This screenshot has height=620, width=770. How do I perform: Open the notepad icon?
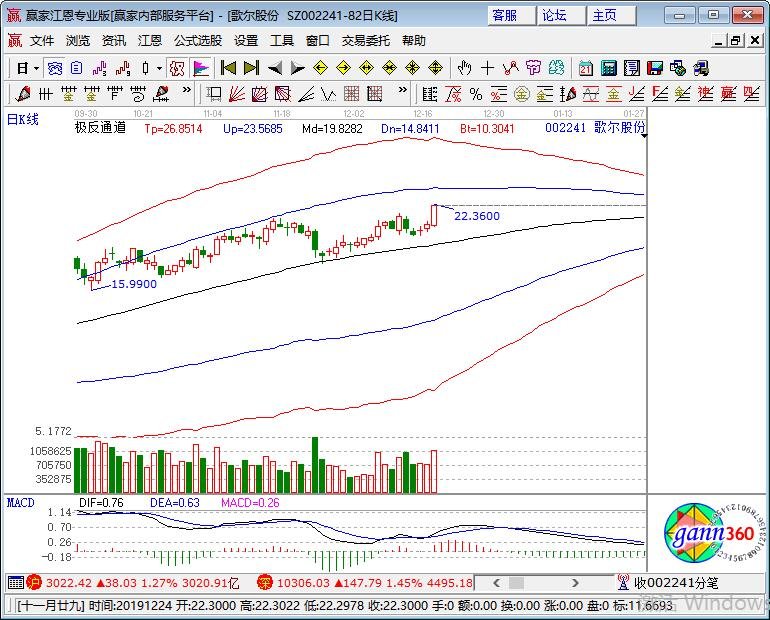click(632, 68)
